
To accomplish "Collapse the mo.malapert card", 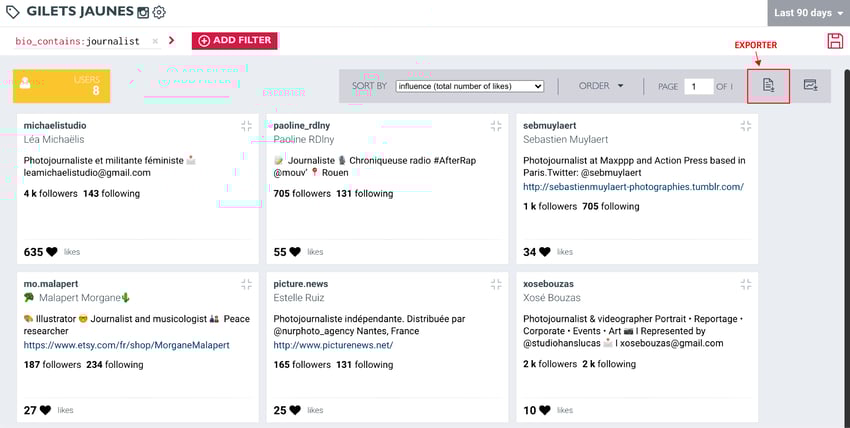I will pyautogui.click(x=247, y=284).
